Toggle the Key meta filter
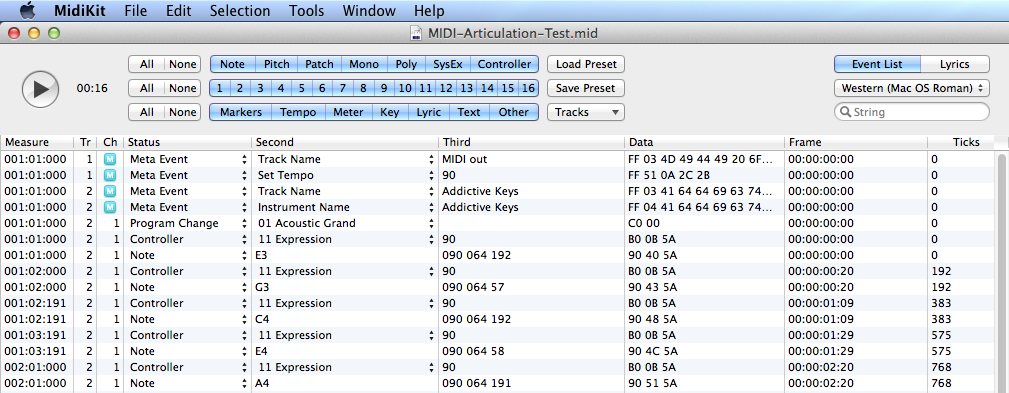The height and width of the screenshot is (393, 1009). 390,112
